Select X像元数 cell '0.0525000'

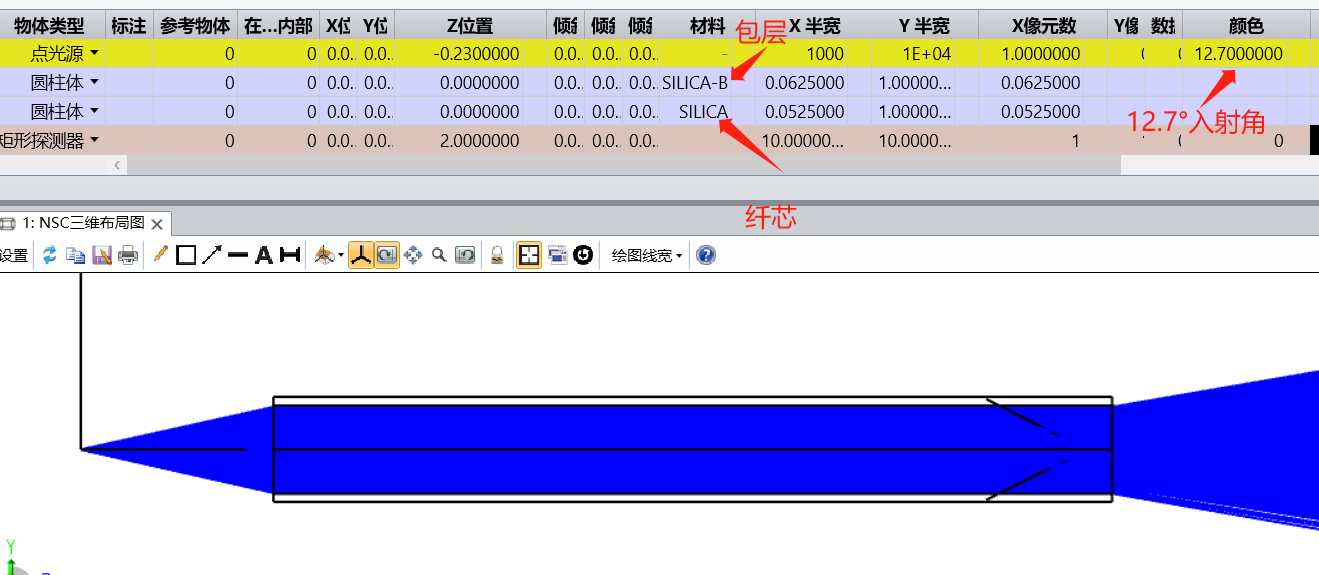[1044, 112]
